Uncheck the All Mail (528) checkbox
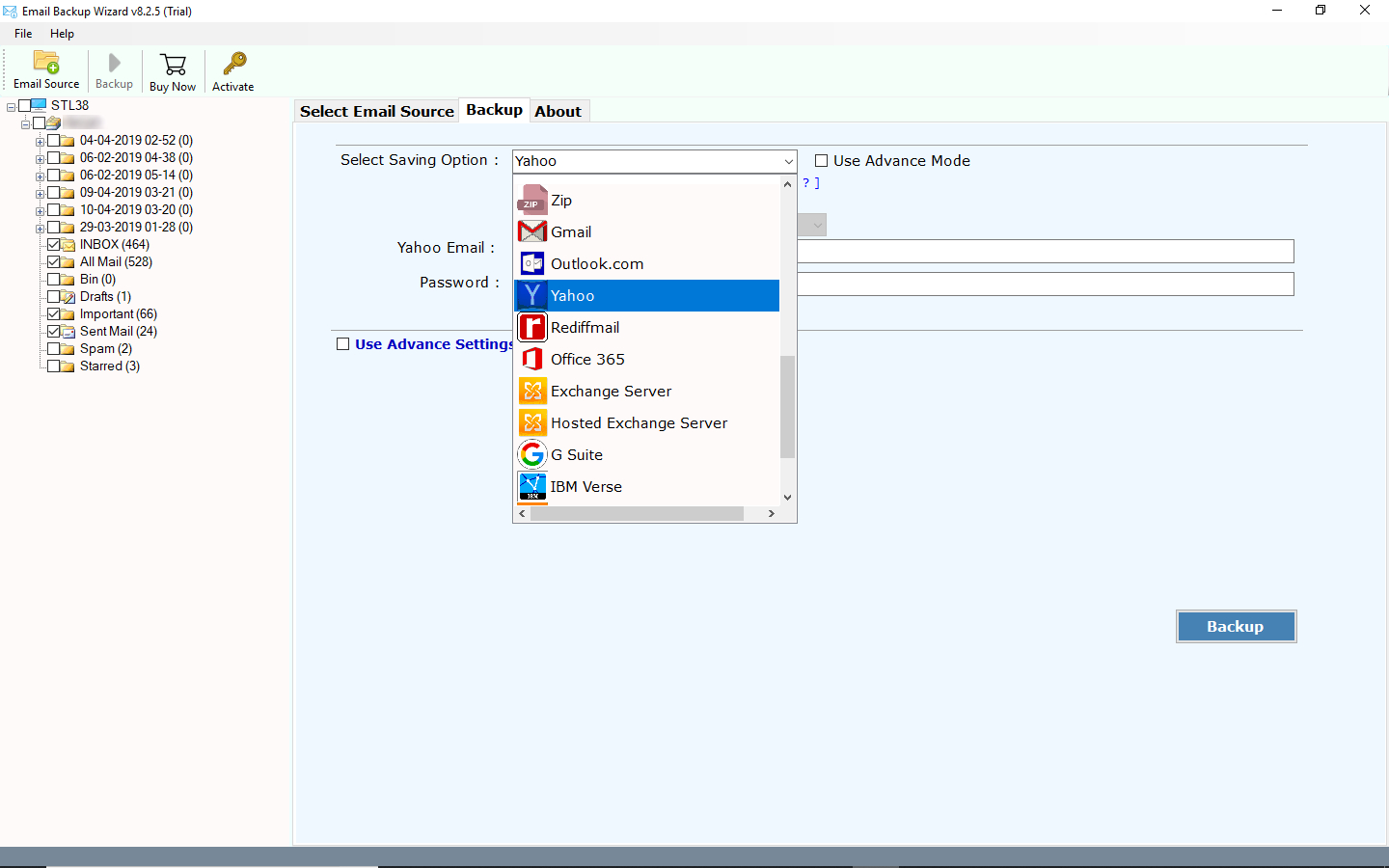This screenshot has height=868, width=1389. [54, 262]
